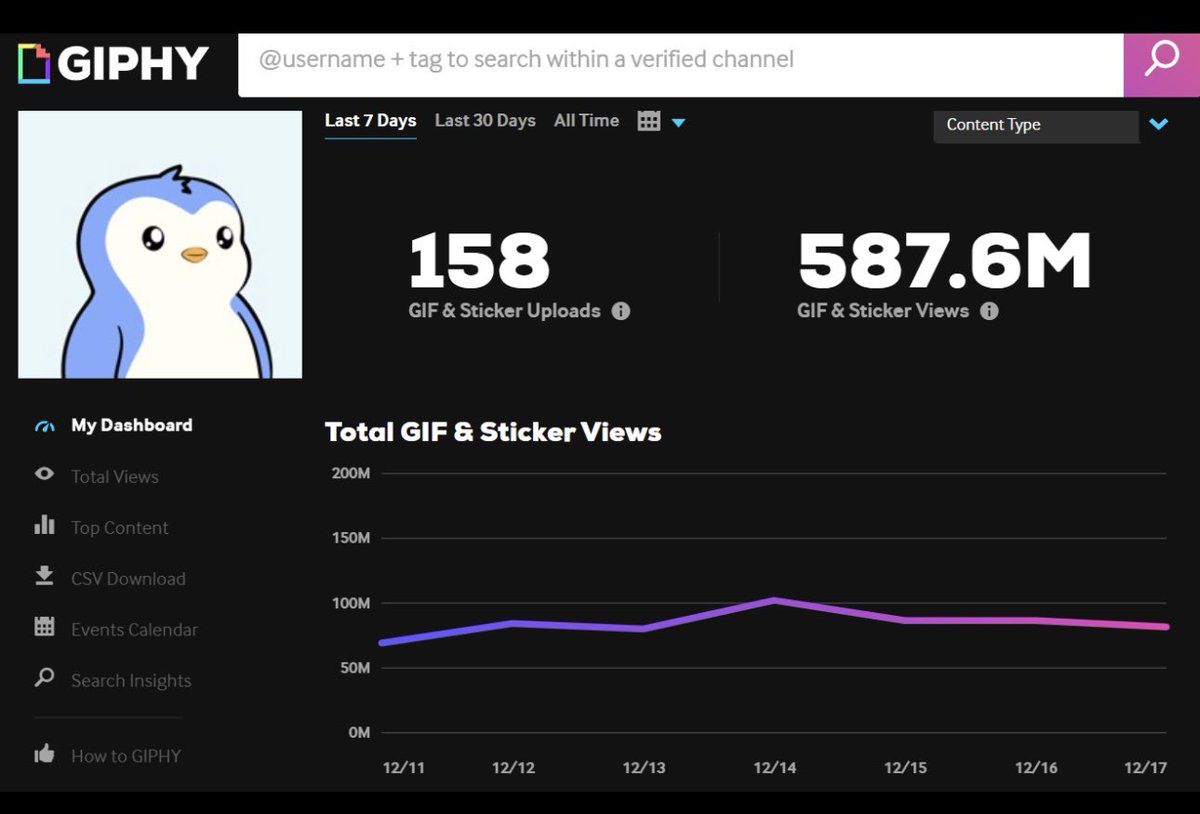
Task: Switch to All Time tab
Action: tap(586, 121)
